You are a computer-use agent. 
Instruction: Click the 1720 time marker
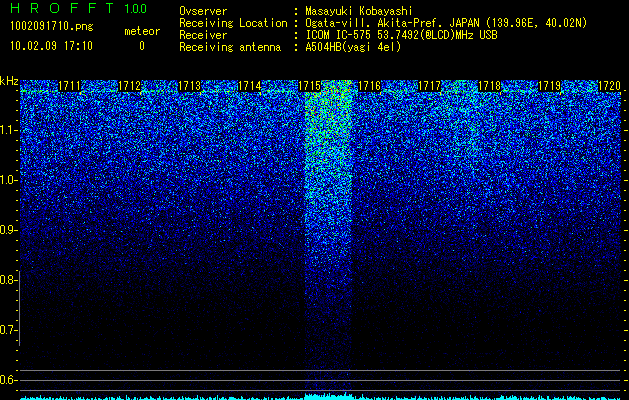(x=609, y=86)
